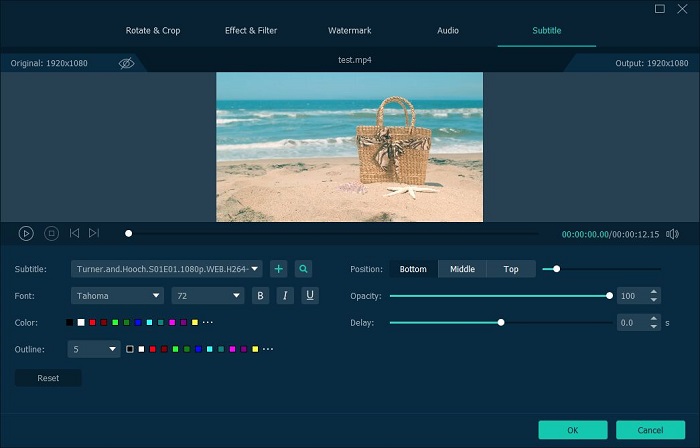Viewport: 700px width, 448px height.
Task: Toggle italic subtitle text
Action: 285,295
